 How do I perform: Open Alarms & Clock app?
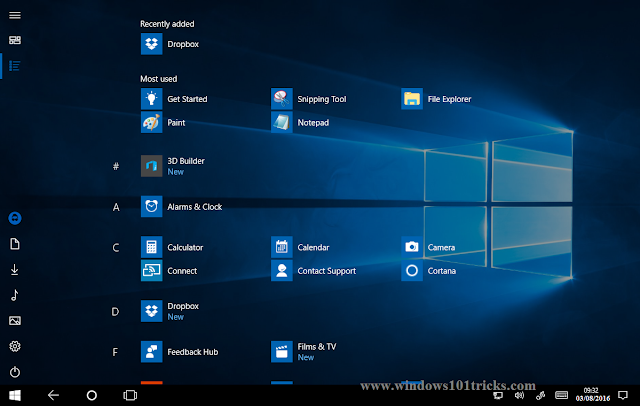pyautogui.click(x=182, y=206)
